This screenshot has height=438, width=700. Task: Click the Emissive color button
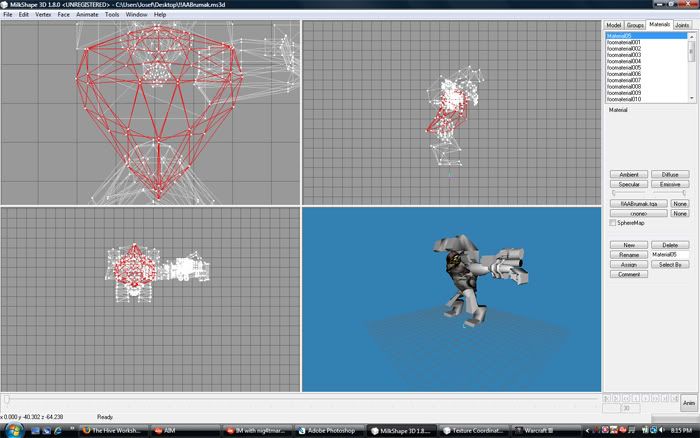click(670, 184)
